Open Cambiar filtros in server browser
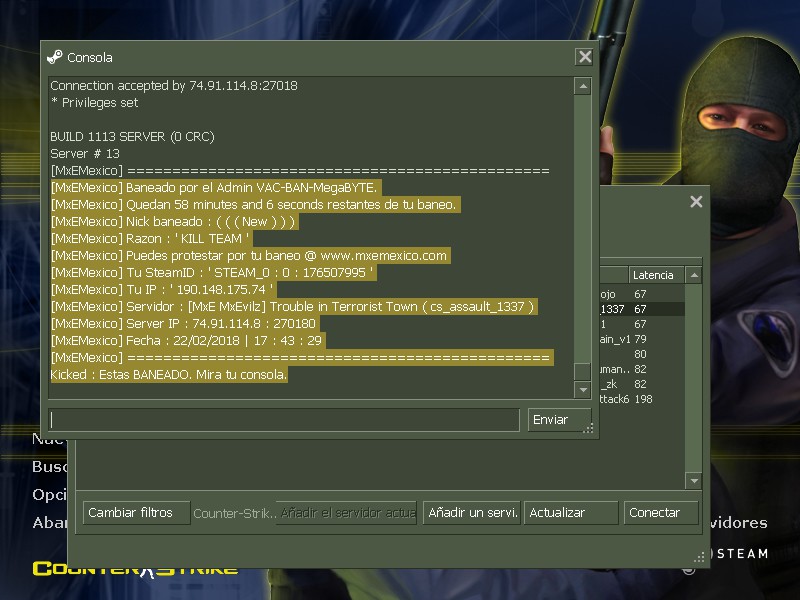 click(136, 513)
